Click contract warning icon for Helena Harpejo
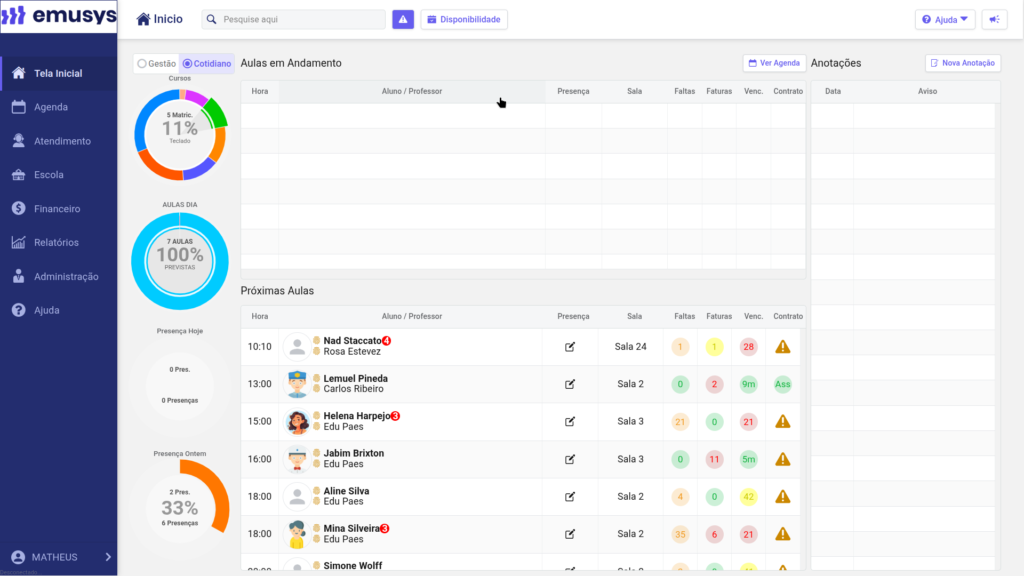Viewport: 1024px width, 576px height. (x=783, y=422)
